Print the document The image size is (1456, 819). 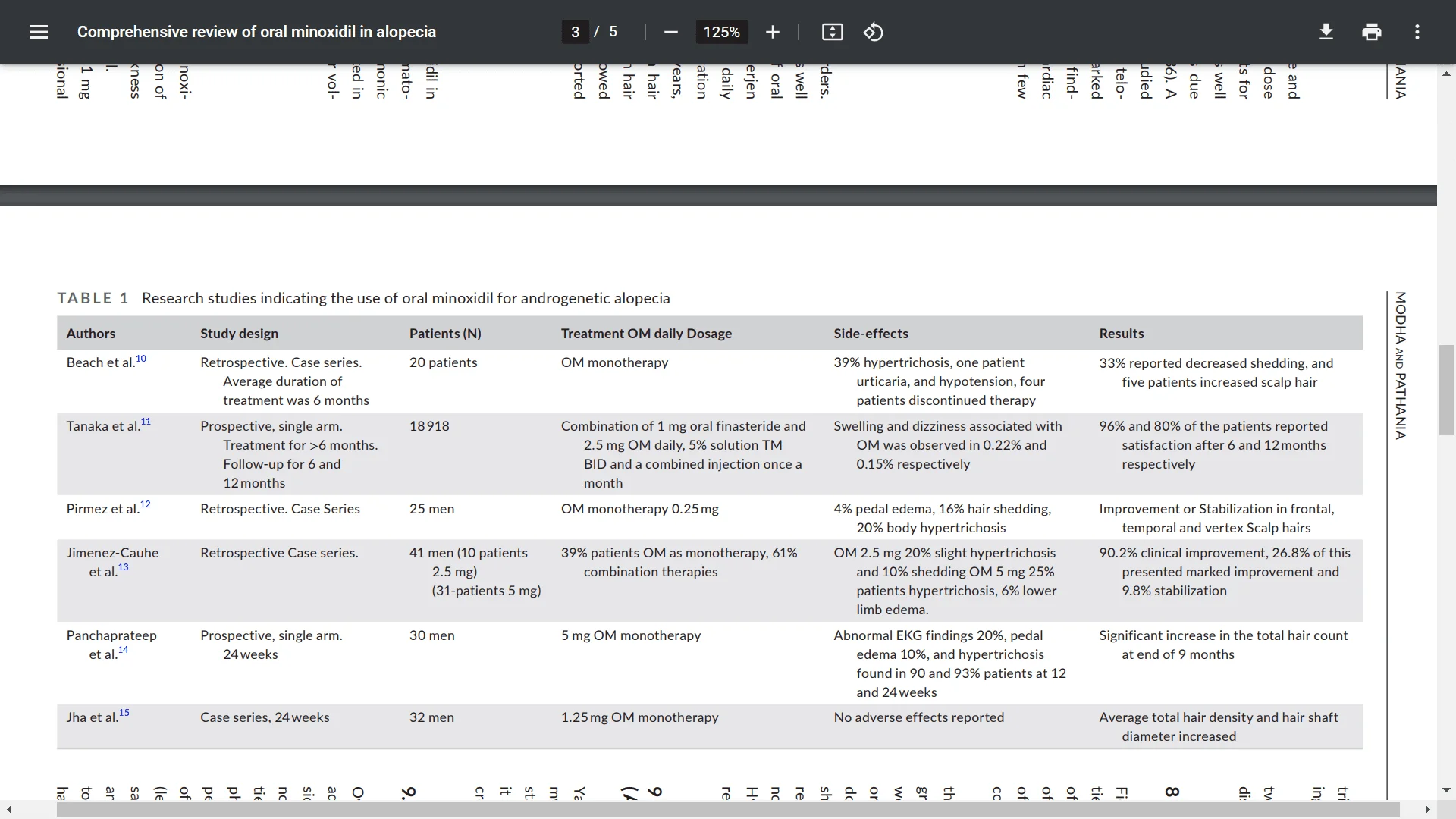coord(1371,32)
